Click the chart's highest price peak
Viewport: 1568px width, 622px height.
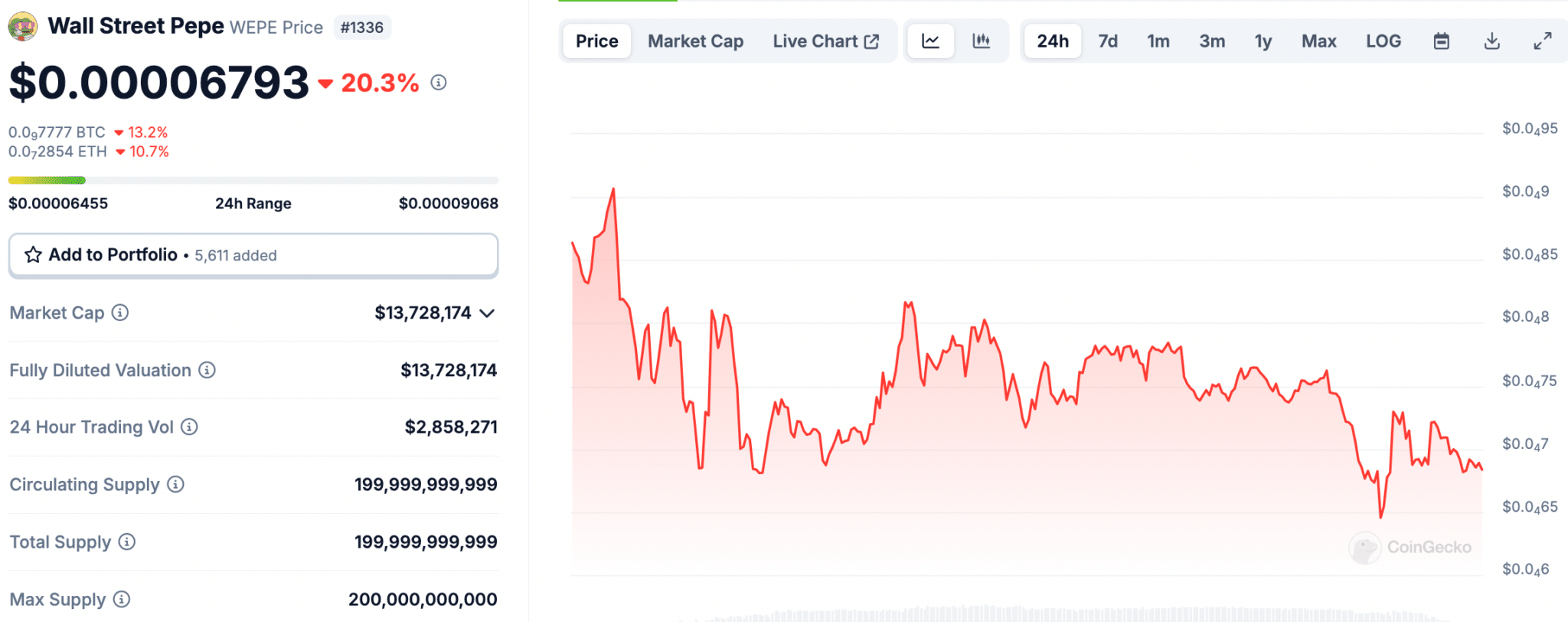click(613, 189)
